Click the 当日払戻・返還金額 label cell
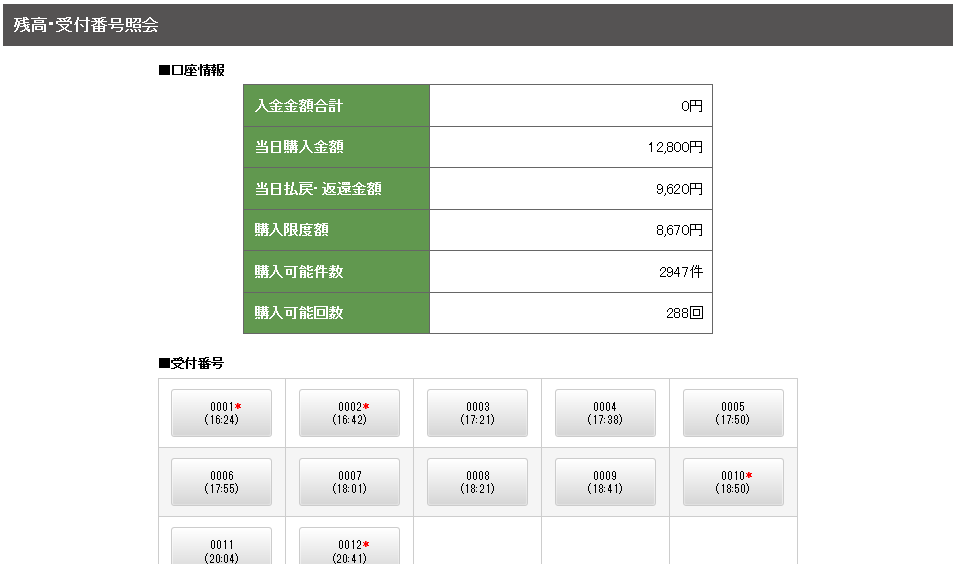The image size is (956, 564). pos(337,188)
